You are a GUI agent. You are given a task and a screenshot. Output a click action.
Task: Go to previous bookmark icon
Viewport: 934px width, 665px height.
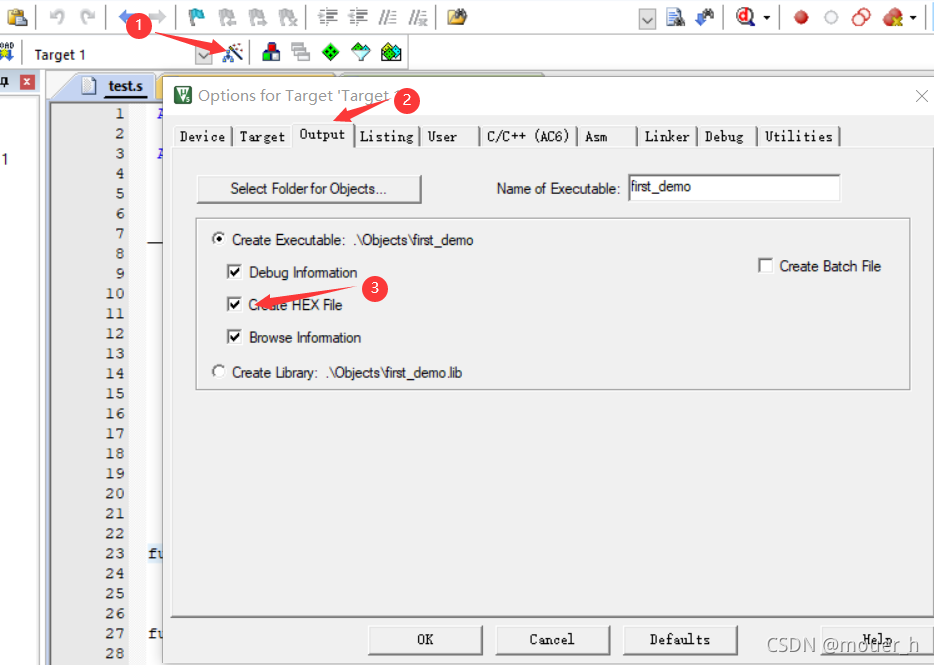[227, 17]
